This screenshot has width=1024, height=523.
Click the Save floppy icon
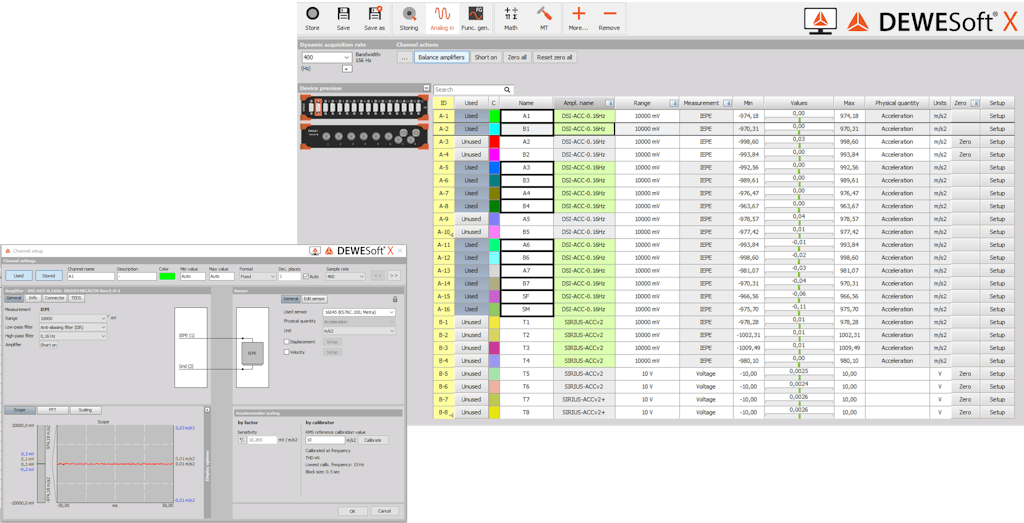pyautogui.click(x=343, y=14)
